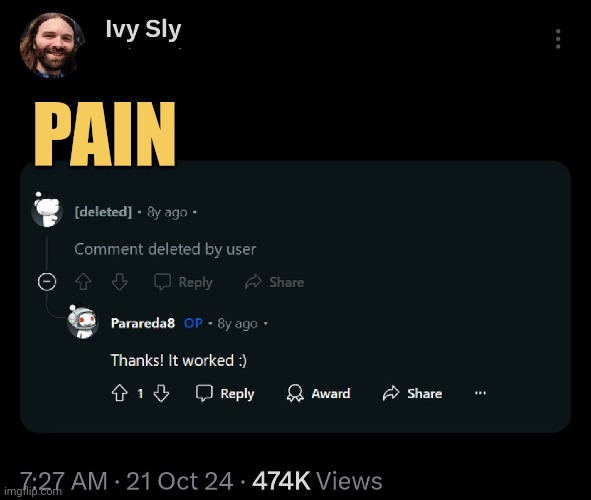Click the deleted user's avatar
Viewport: 591px width, 500px height.
[x=47, y=211]
